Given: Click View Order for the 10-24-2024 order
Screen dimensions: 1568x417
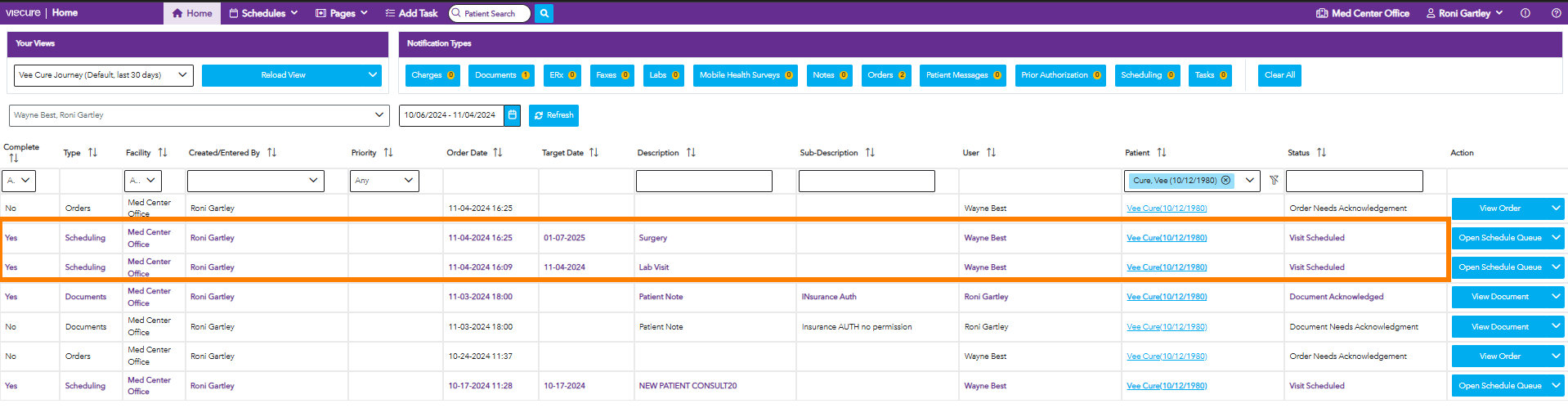Looking at the screenshot, I should click(x=1500, y=356).
